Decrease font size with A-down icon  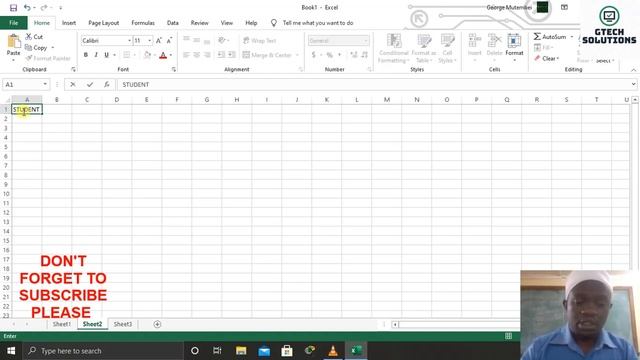click(169, 40)
